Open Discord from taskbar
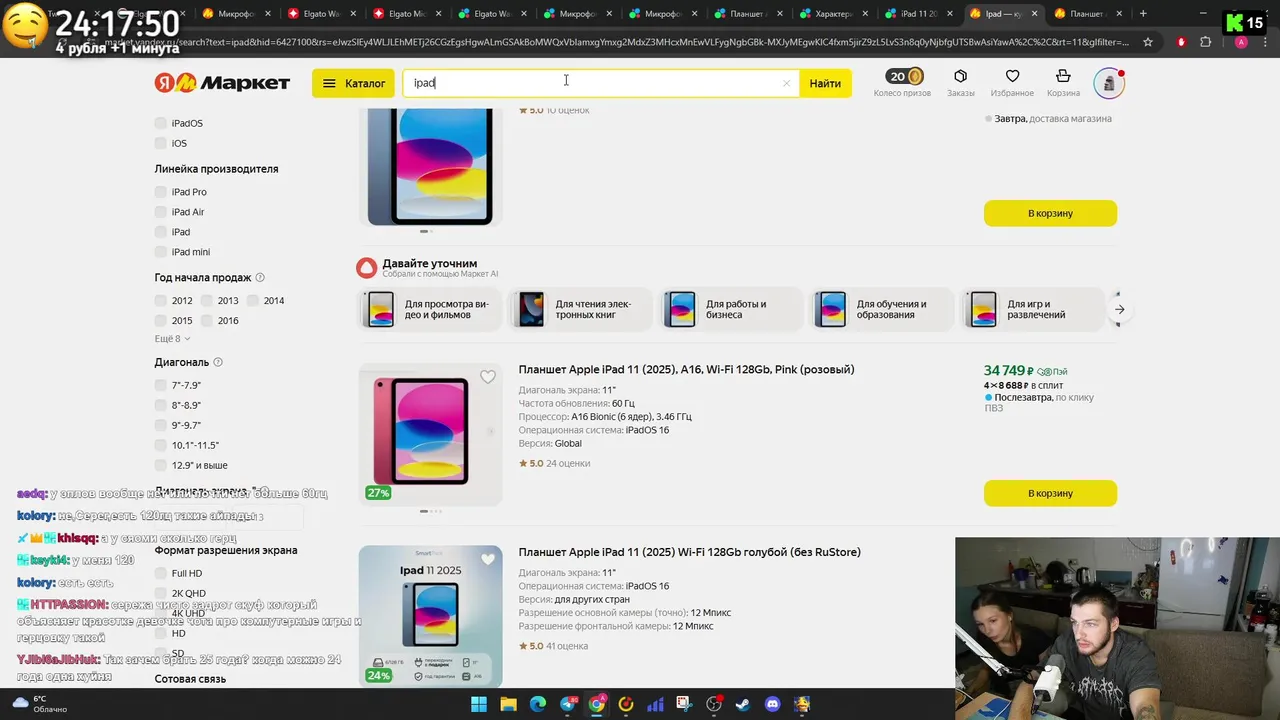This screenshot has height=720, width=1280. (772, 704)
